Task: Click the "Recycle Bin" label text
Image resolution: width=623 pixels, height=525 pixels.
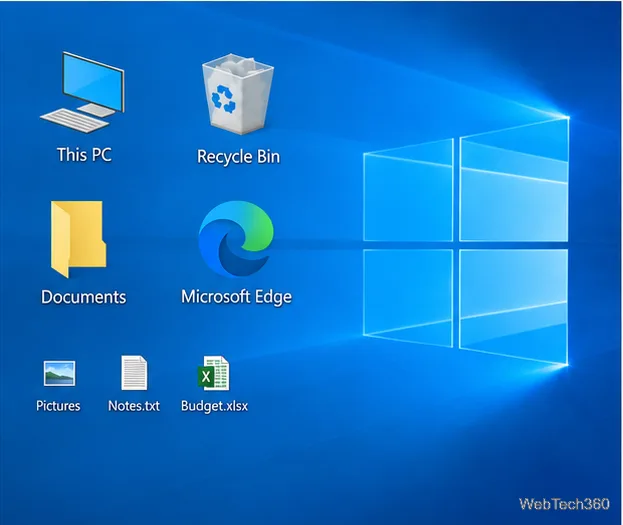Action: (x=238, y=157)
